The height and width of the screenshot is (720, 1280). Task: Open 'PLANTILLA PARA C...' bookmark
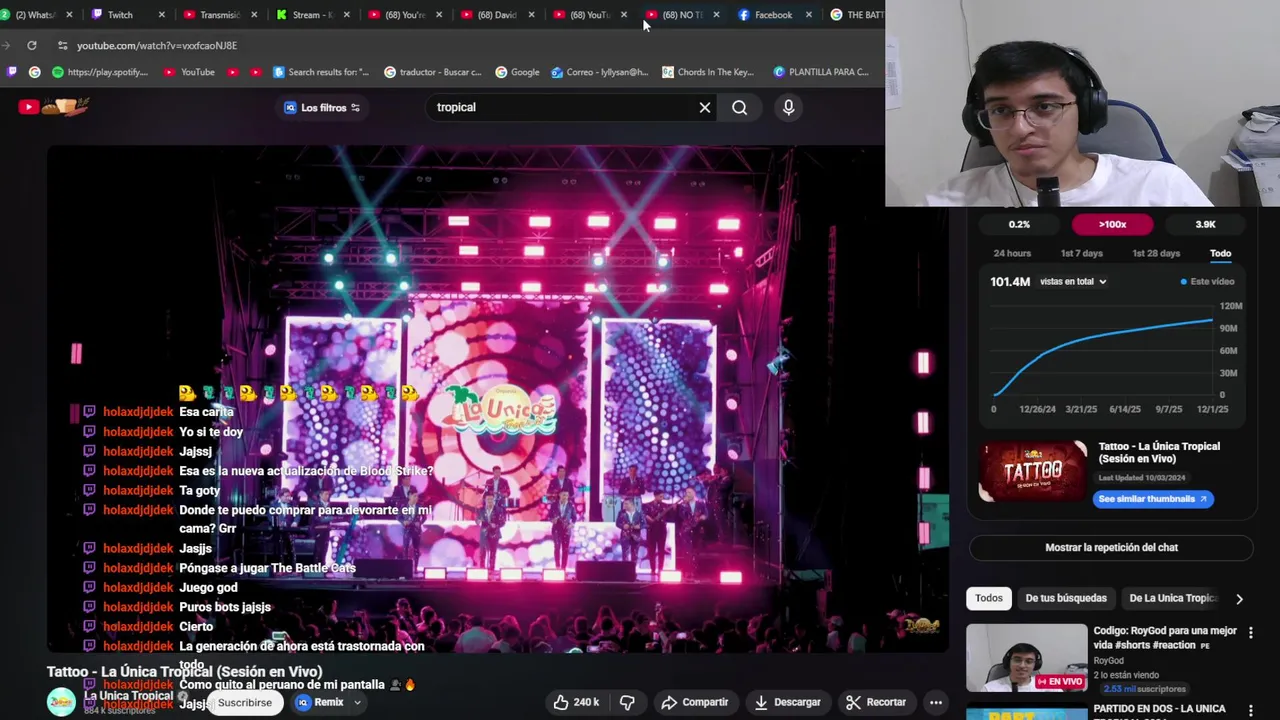(x=820, y=72)
